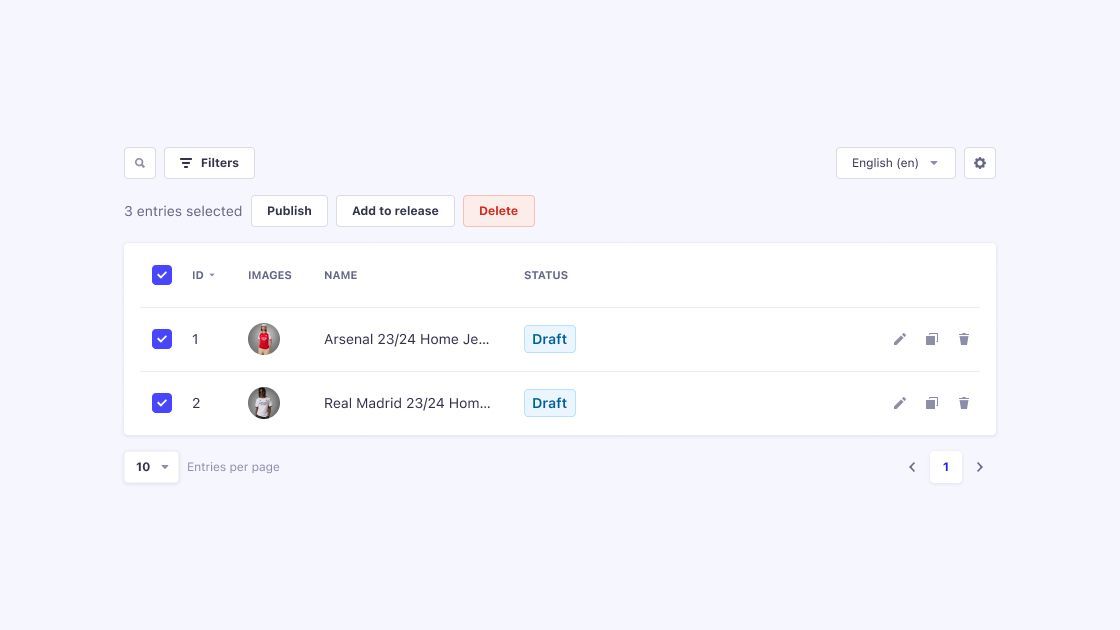Open the 10 entries per page dropdown
Viewport: 1120px width, 630px height.
151,467
